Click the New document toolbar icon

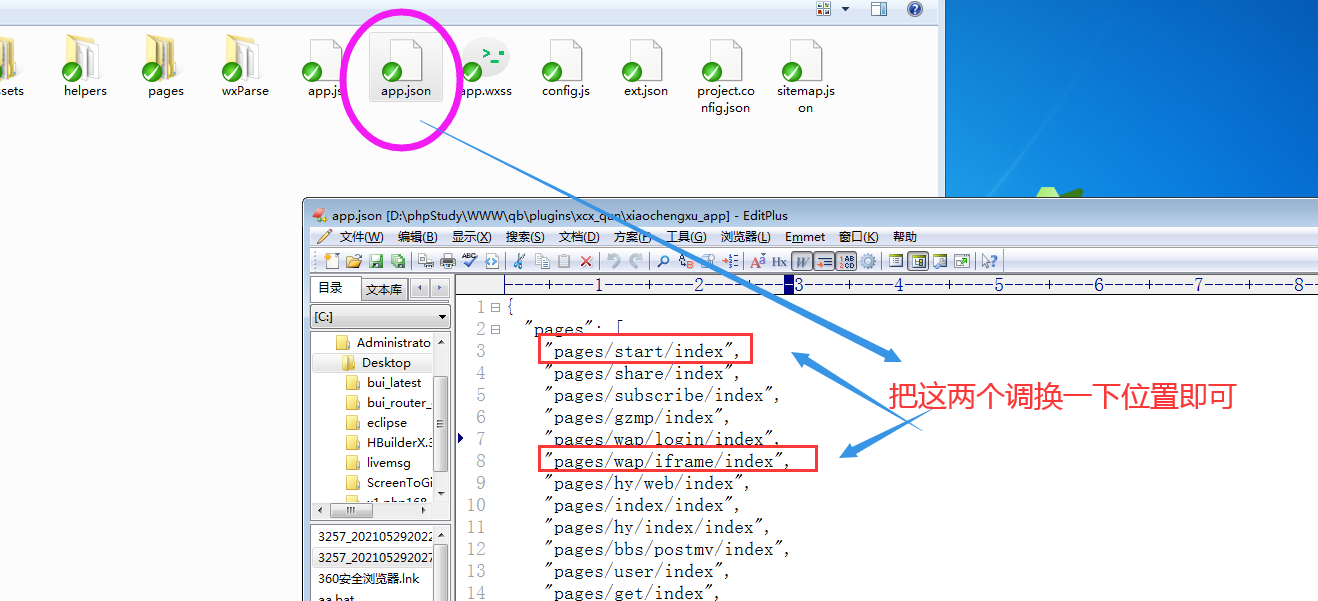tap(332, 261)
